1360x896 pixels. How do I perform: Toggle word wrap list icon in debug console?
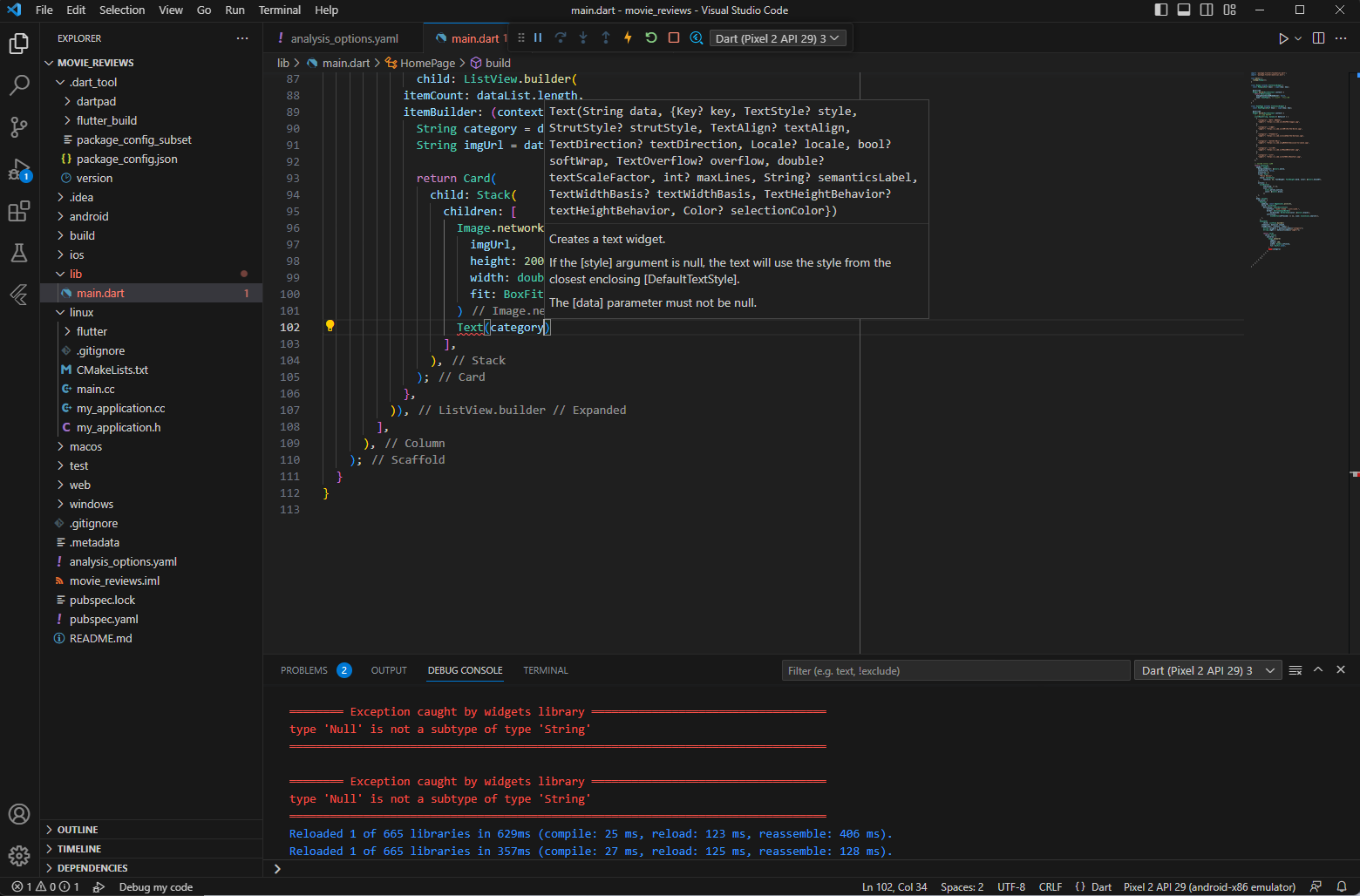(x=1295, y=670)
